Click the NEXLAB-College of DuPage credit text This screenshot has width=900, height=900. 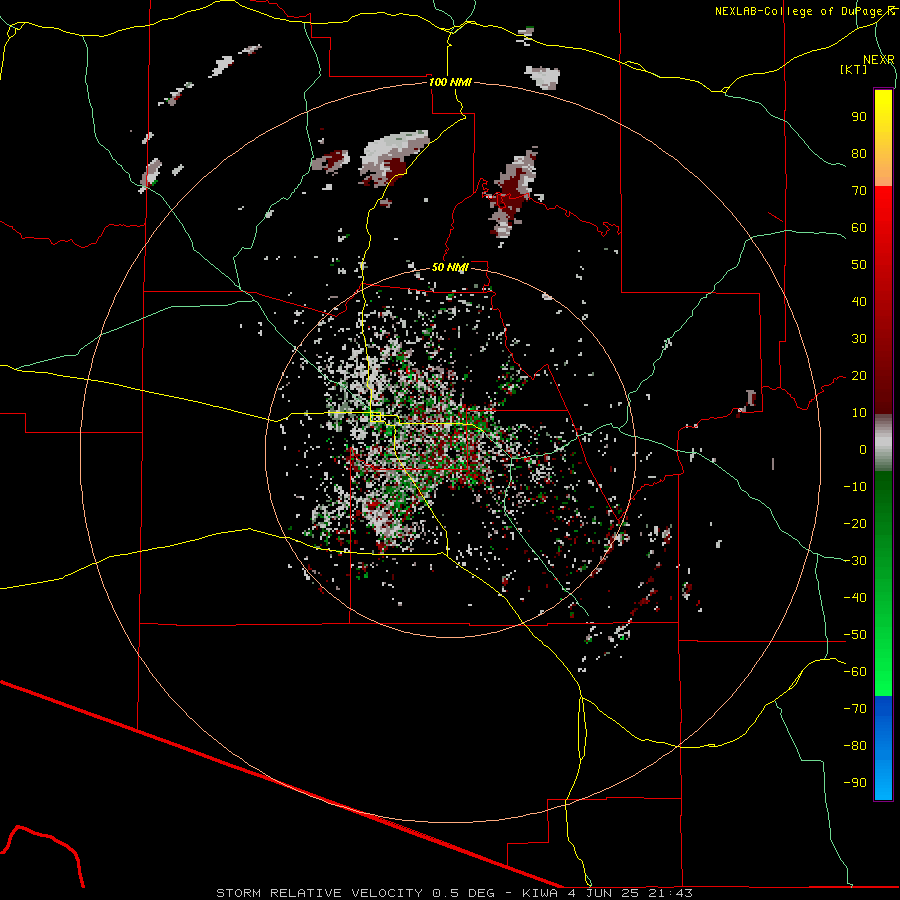[804, 11]
